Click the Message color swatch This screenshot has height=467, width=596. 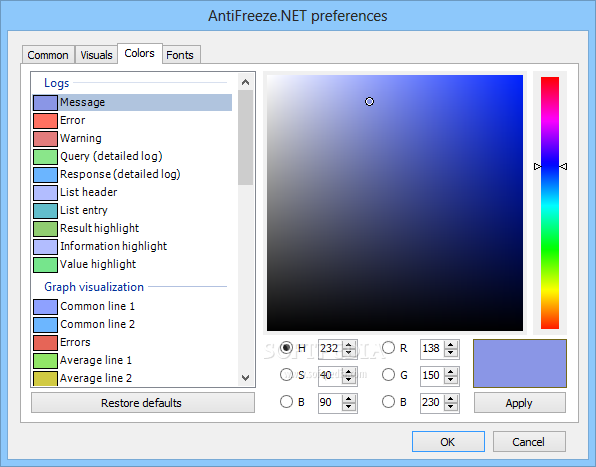click(45, 103)
